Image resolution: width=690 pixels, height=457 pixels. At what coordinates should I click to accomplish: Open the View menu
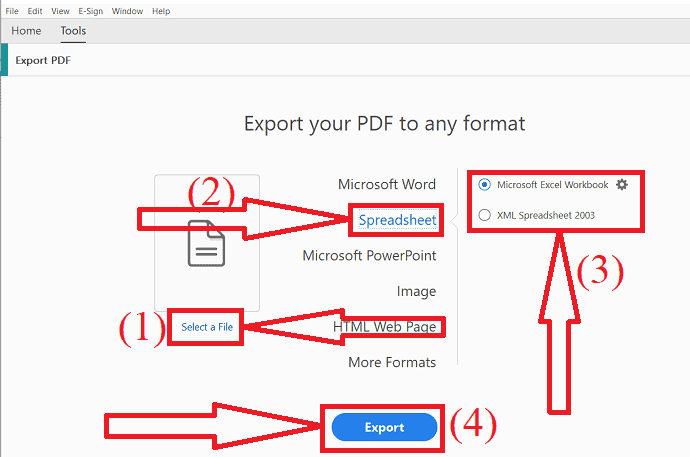click(x=60, y=11)
